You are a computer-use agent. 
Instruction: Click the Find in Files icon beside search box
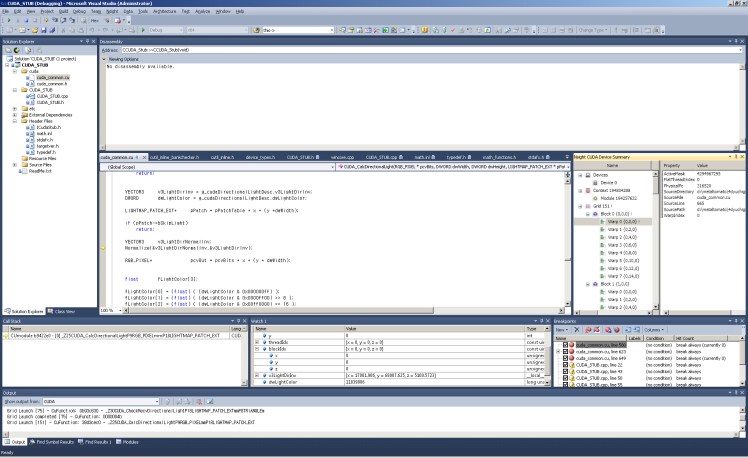tap(256, 30)
